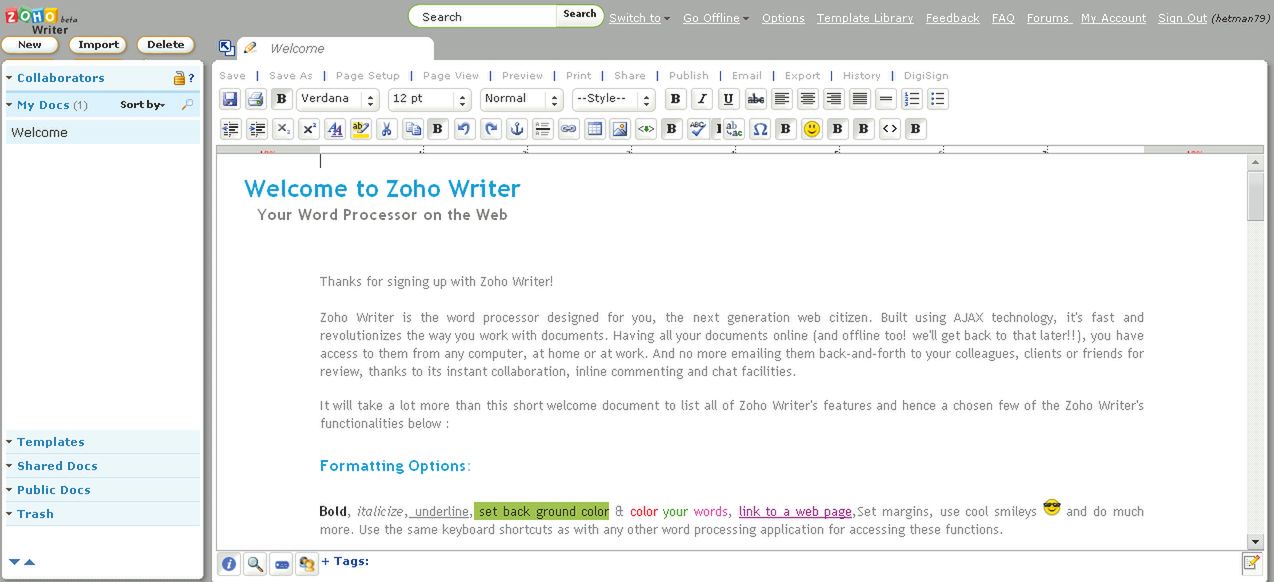
Task: Insert a hyperlink with the chain icon
Action: click(x=569, y=129)
